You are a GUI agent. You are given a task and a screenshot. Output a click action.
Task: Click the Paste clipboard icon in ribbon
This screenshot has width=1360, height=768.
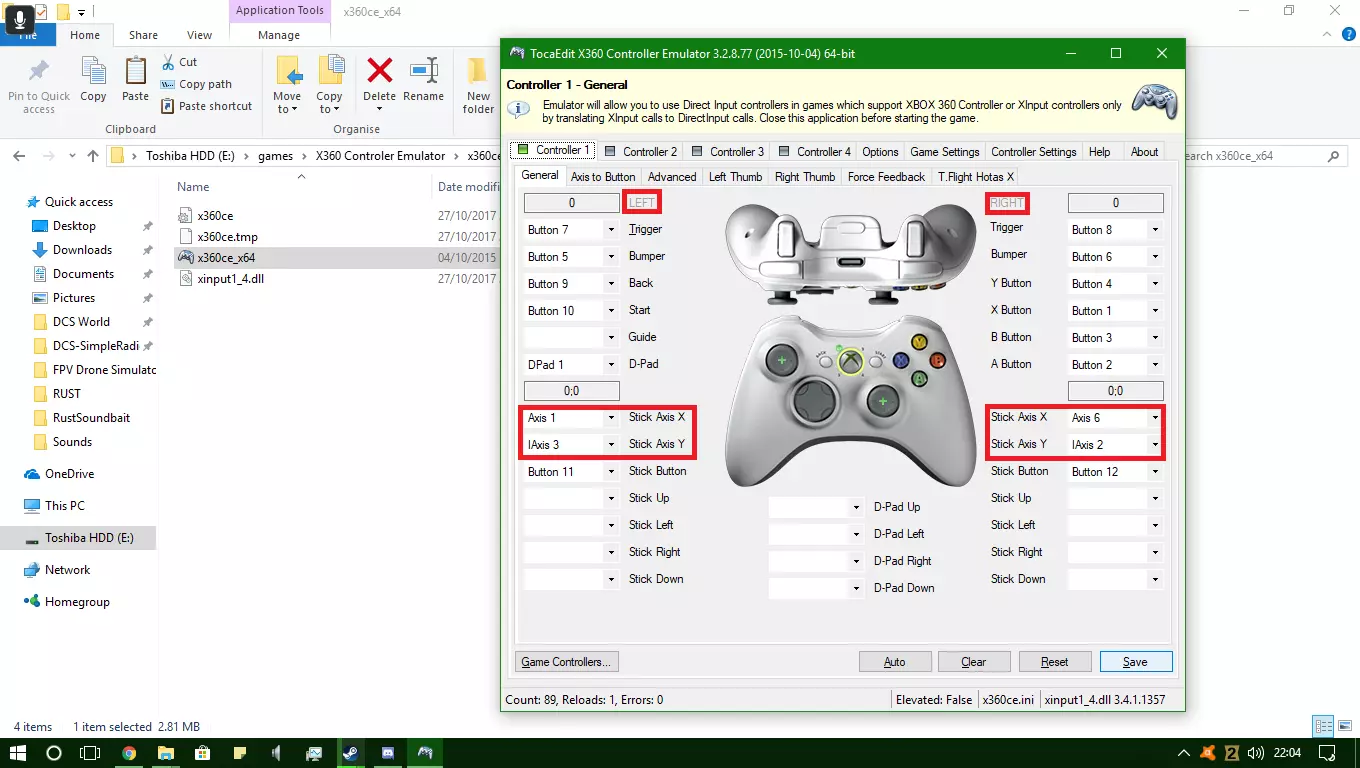click(x=135, y=79)
